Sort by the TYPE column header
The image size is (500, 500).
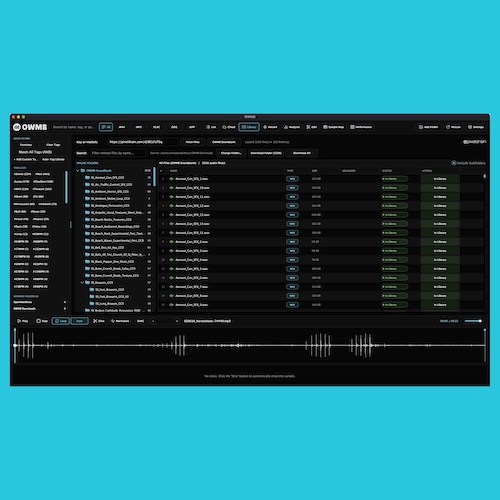pos(290,171)
